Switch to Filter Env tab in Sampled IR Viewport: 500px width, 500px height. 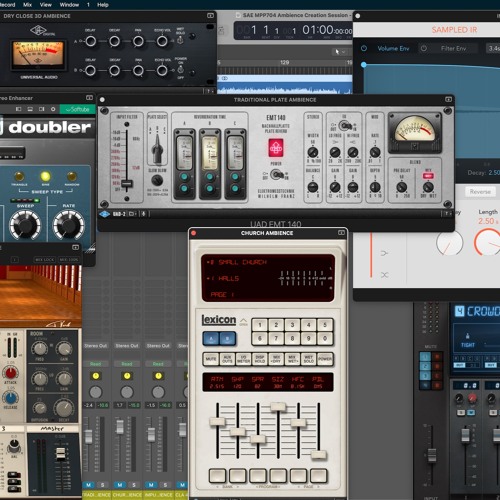click(x=453, y=49)
